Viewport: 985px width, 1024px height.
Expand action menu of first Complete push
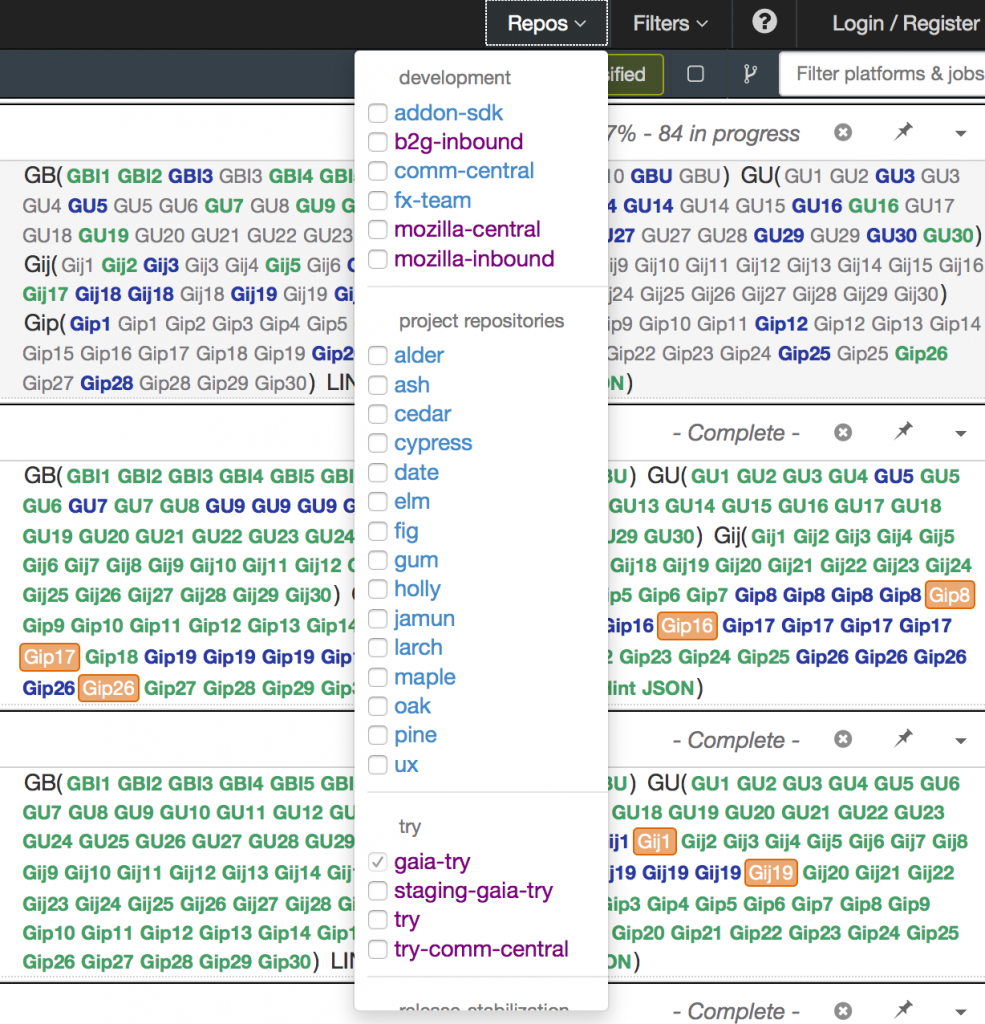[x=960, y=434]
